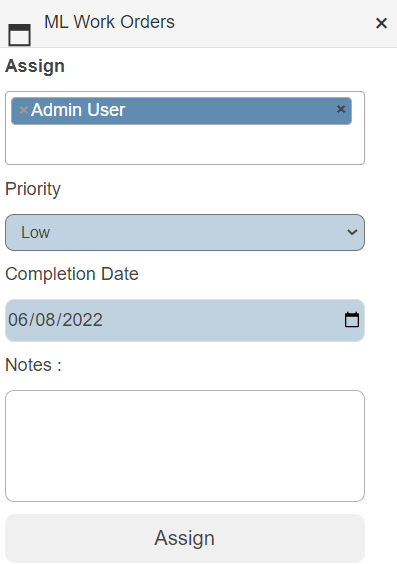397x564 pixels.
Task: Focus the Notes text area
Action: click(x=185, y=446)
